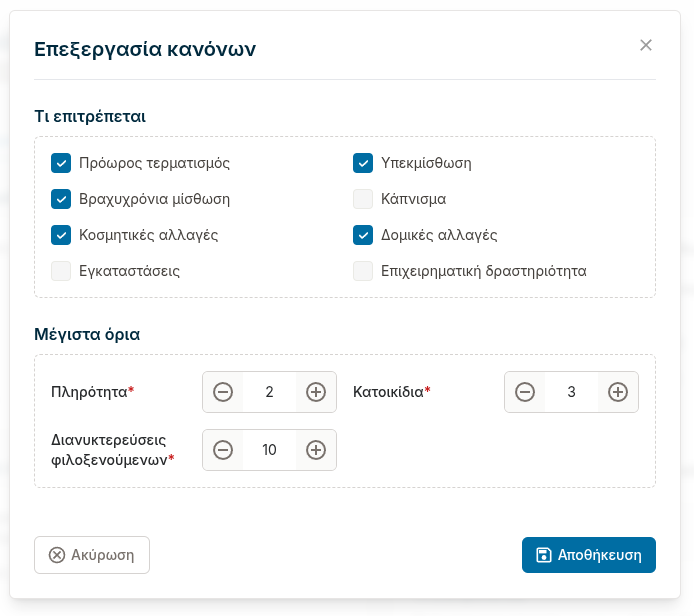This screenshot has width=694, height=616.
Task: Click the Αποθήκευση save button
Action: click(588, 555)
